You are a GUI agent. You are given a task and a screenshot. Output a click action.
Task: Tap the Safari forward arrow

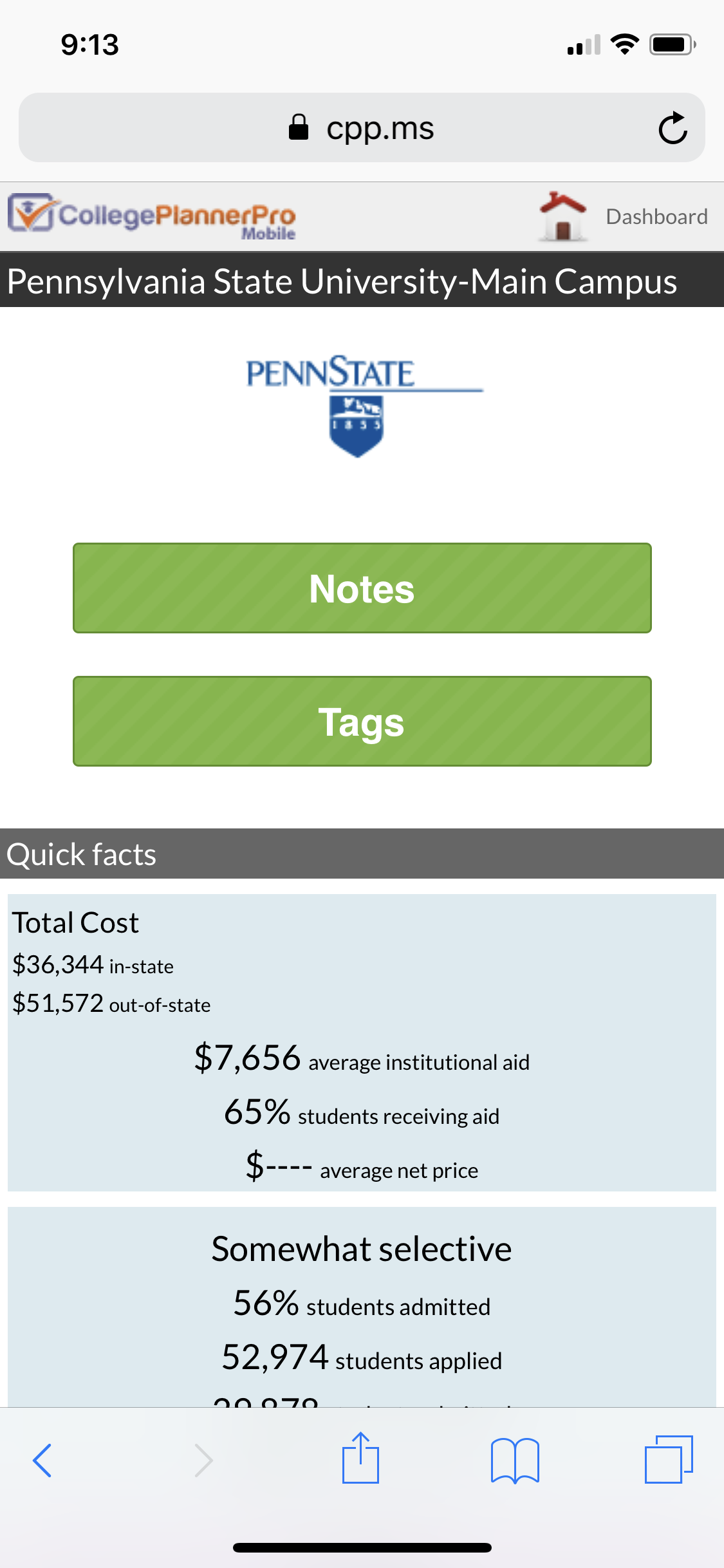click(203, 1461)
